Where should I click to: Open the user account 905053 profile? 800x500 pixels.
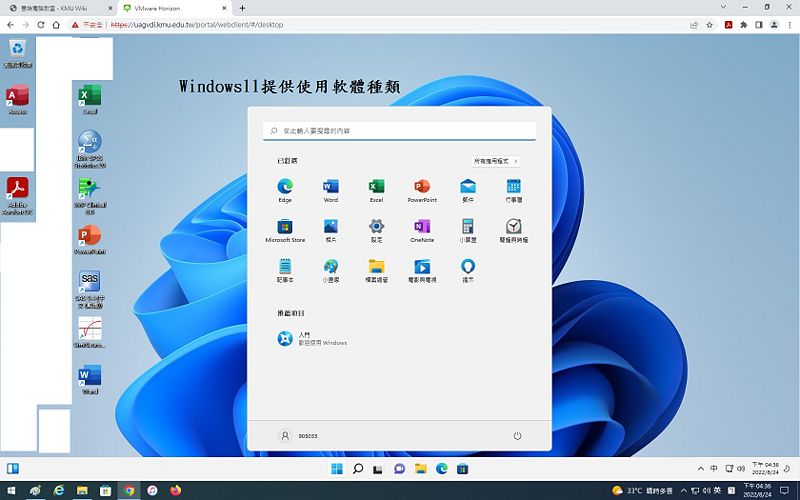click(298, 436)
